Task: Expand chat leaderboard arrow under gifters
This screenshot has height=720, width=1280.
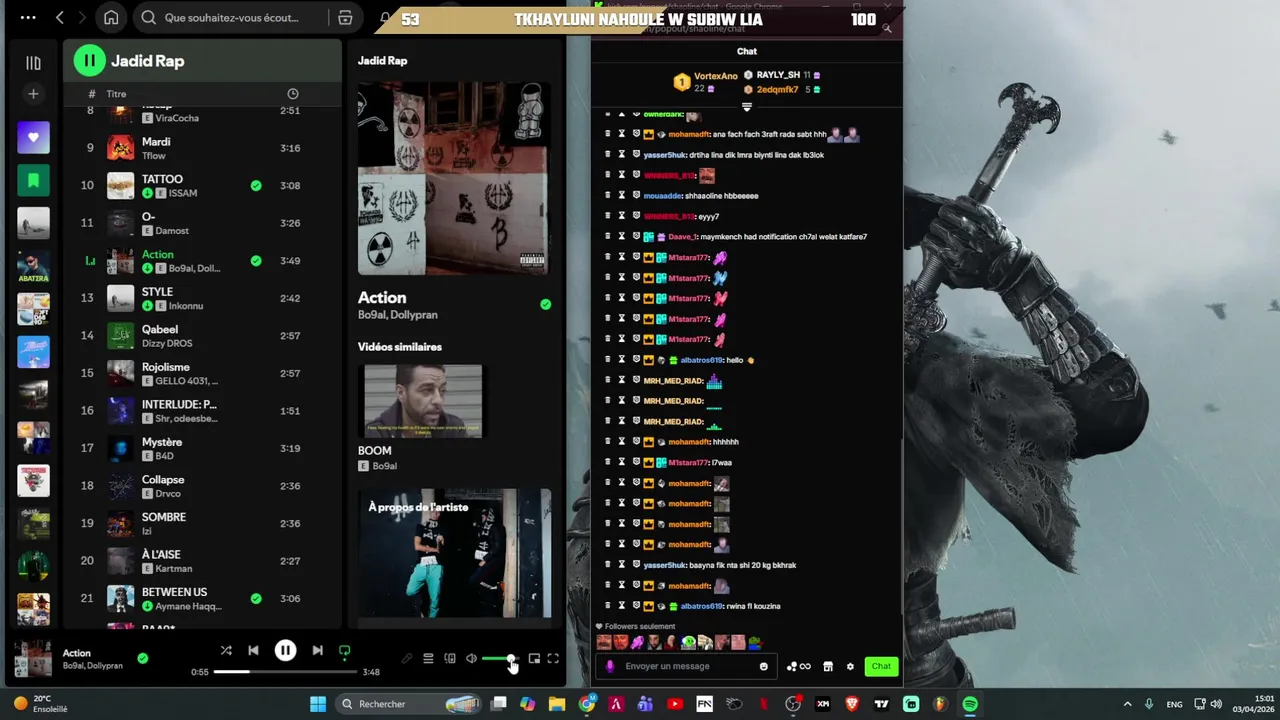Action: click(x=746, y=106)
